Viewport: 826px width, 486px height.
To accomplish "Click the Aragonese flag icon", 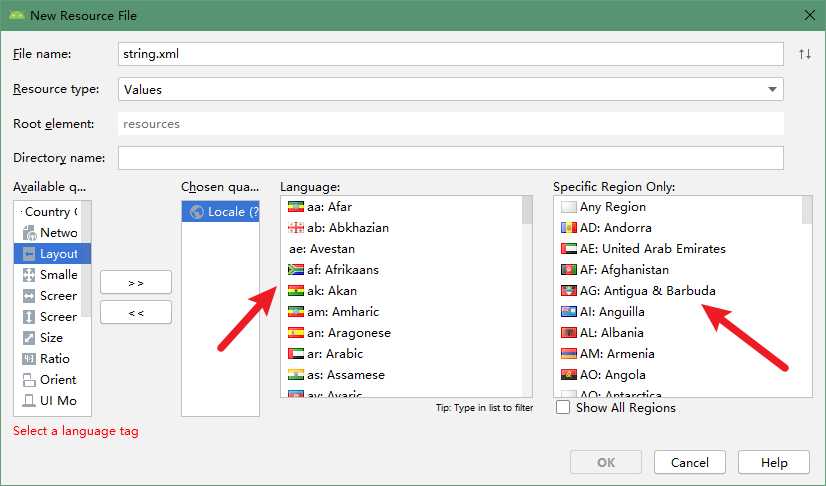I will (296, 333).
